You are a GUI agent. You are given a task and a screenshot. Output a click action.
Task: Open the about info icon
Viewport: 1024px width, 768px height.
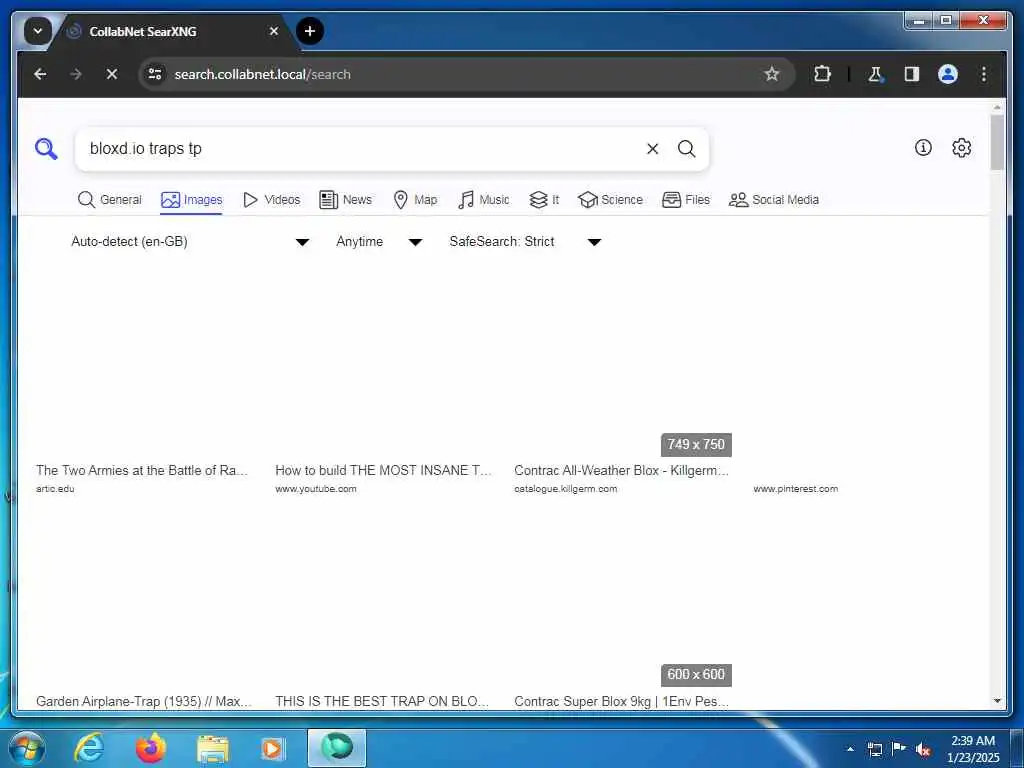pos(922,148)
